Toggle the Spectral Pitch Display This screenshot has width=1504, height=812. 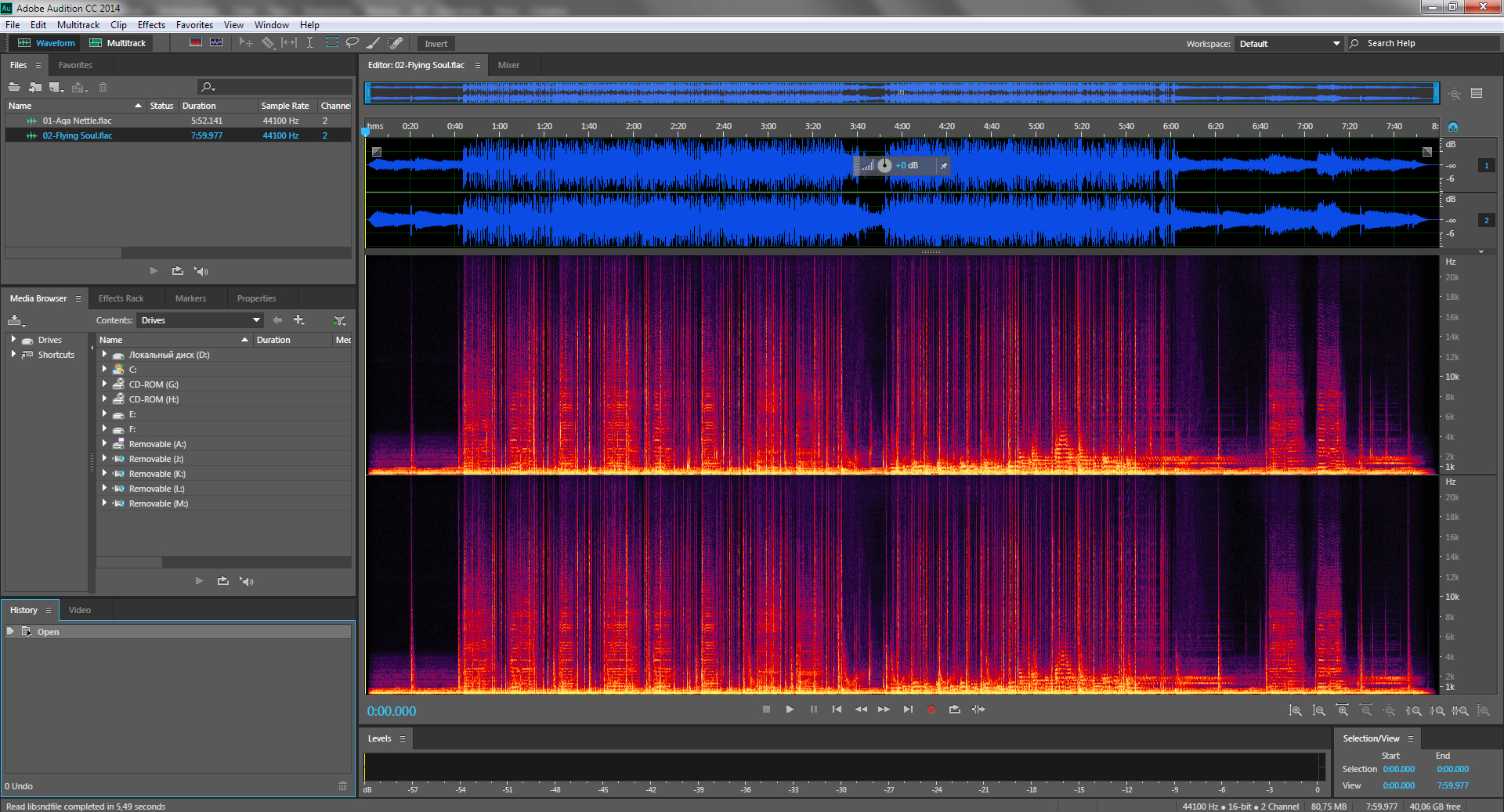click(x=216, y=42)
